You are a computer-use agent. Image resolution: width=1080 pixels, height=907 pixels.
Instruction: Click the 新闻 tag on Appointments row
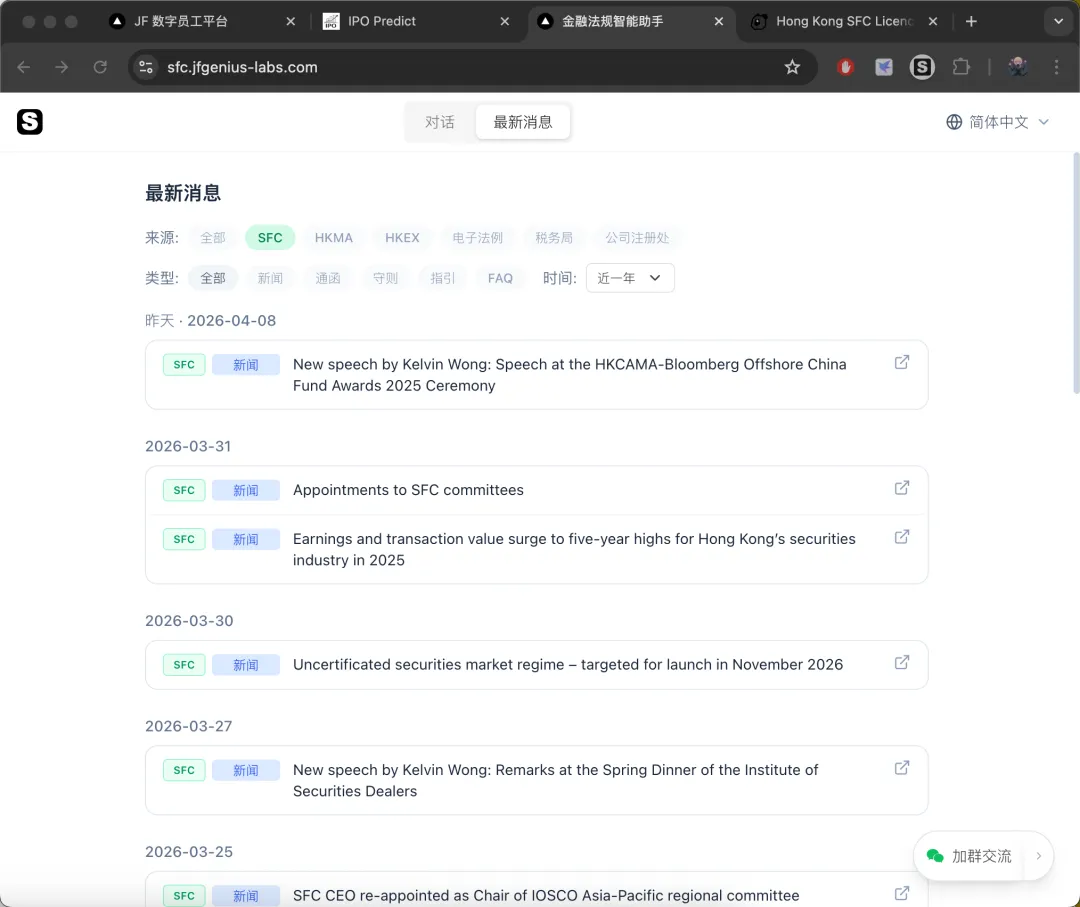(245, 490)
